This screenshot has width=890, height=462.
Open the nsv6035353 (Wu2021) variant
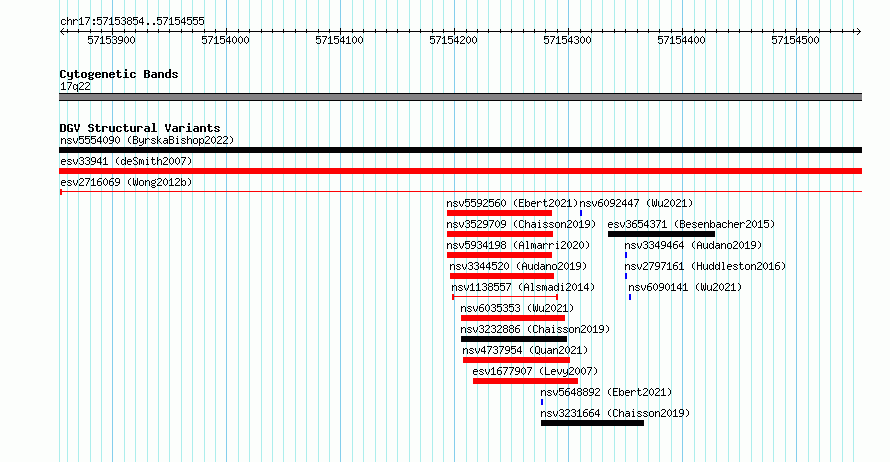click(x=518, y=308)
